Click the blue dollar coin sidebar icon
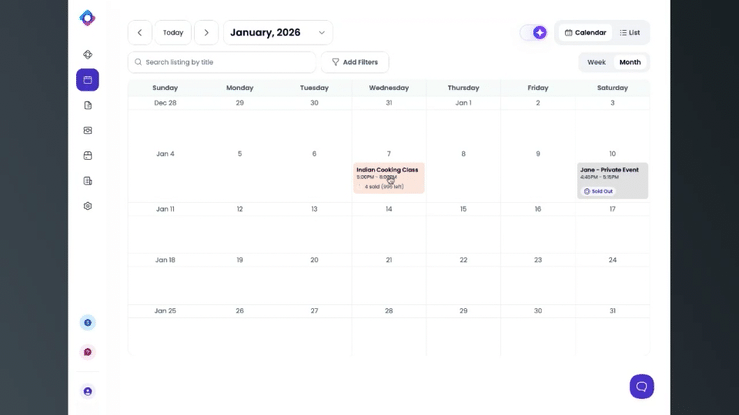 click(87, 323)
